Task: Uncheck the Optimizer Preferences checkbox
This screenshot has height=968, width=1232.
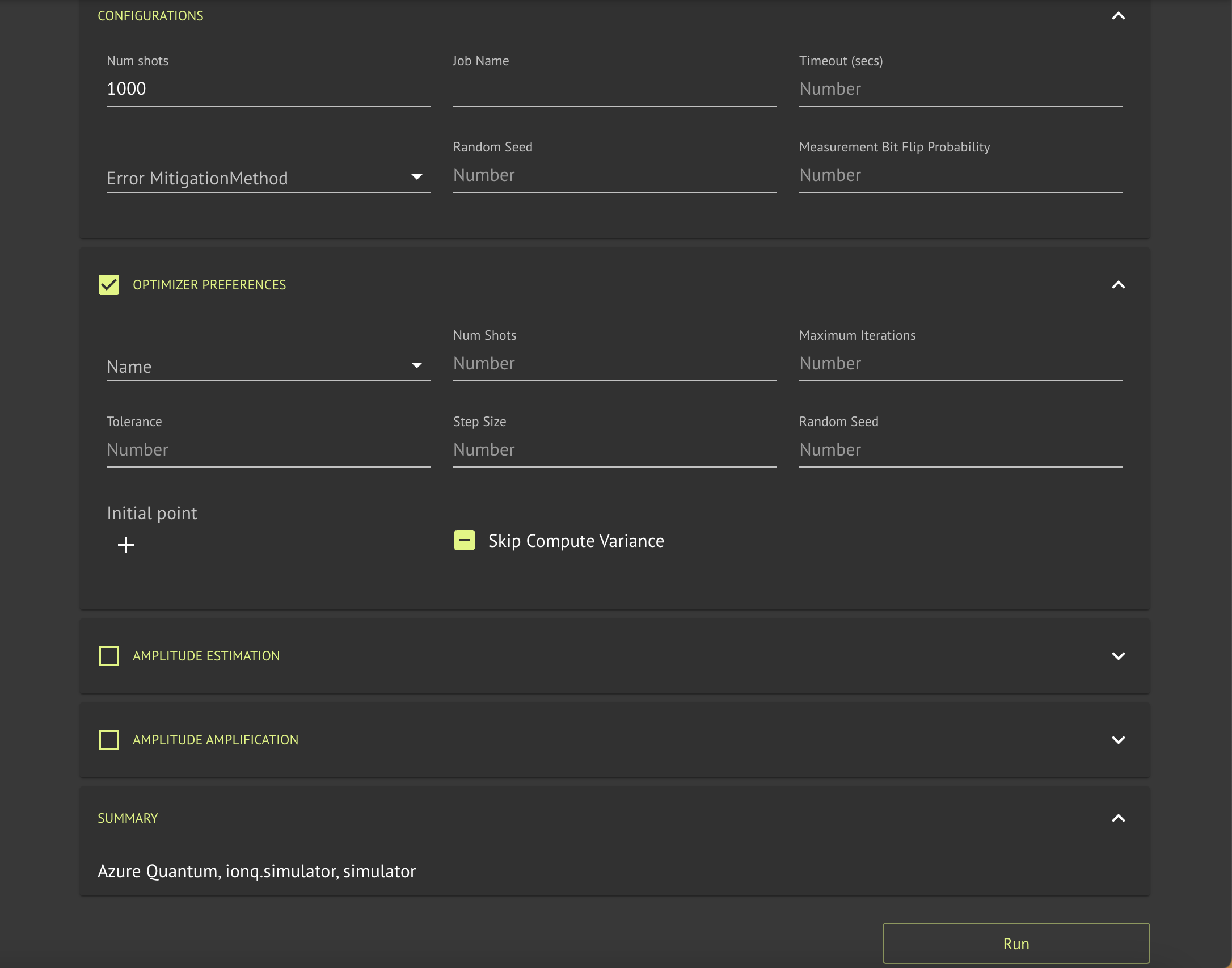Action: (x=109, y=285)
